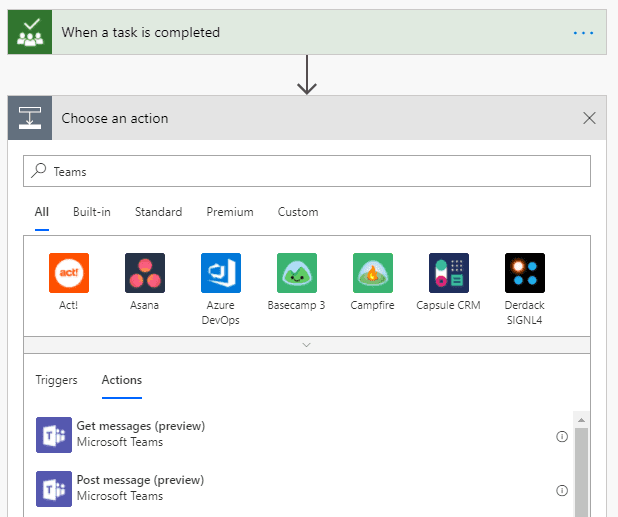Switch to the Custom tab

click(x=298, y=212)
